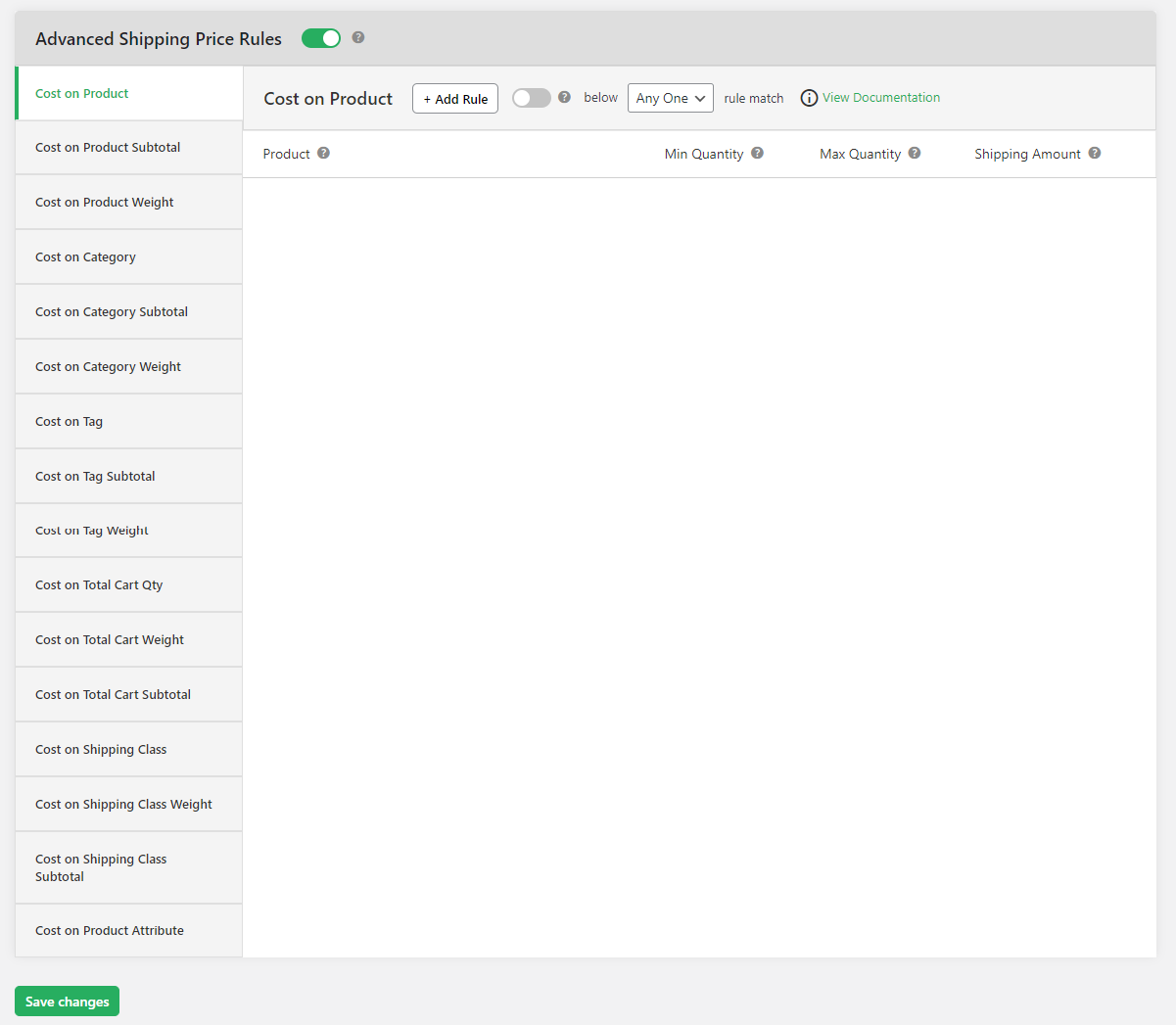Click the Max Quantity column header
1176x1025 pixels.
pyautogui.click(x=860, y=154)
